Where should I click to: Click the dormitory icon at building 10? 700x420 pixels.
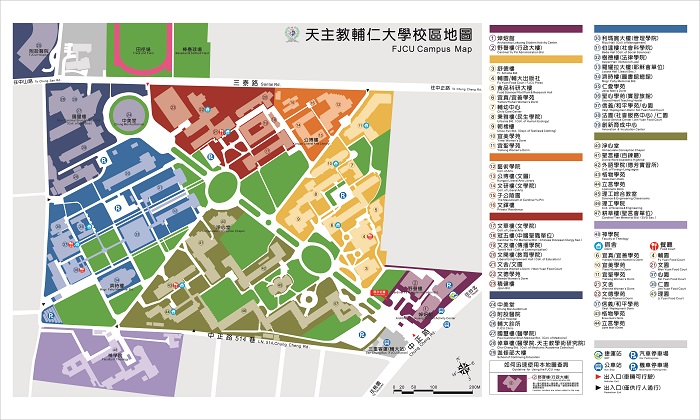[x=335, y=163]
